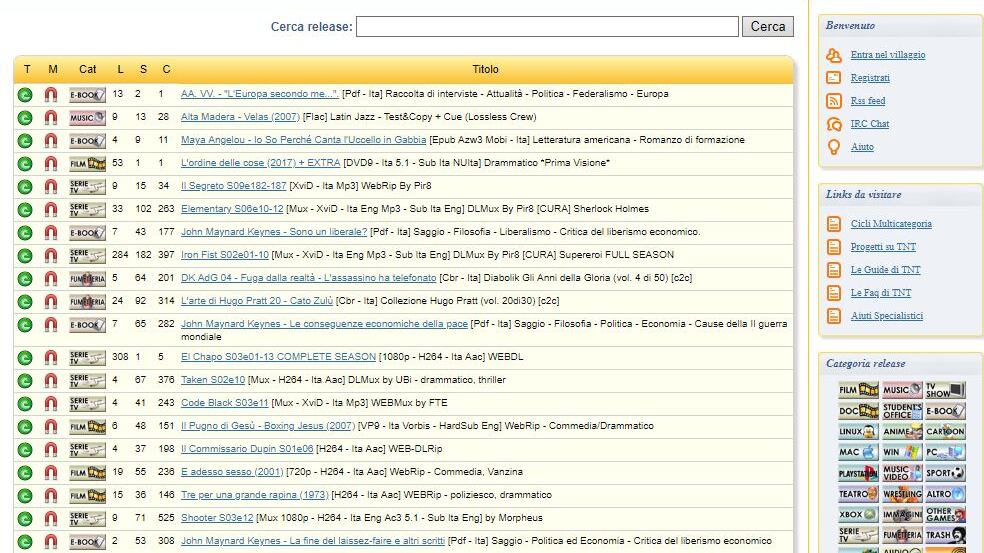This screenshot has width=984, height=553.
Task: Open Le Faq di TNT link
Action: [881, 293]
